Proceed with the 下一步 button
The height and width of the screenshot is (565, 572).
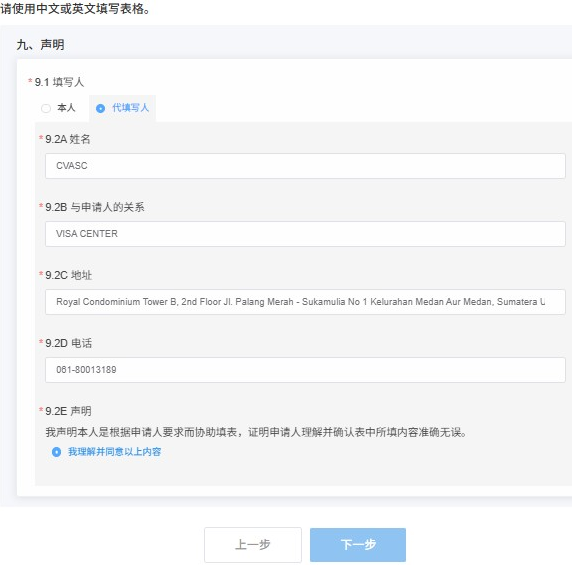pyautogui.click(x=358, y=545)
